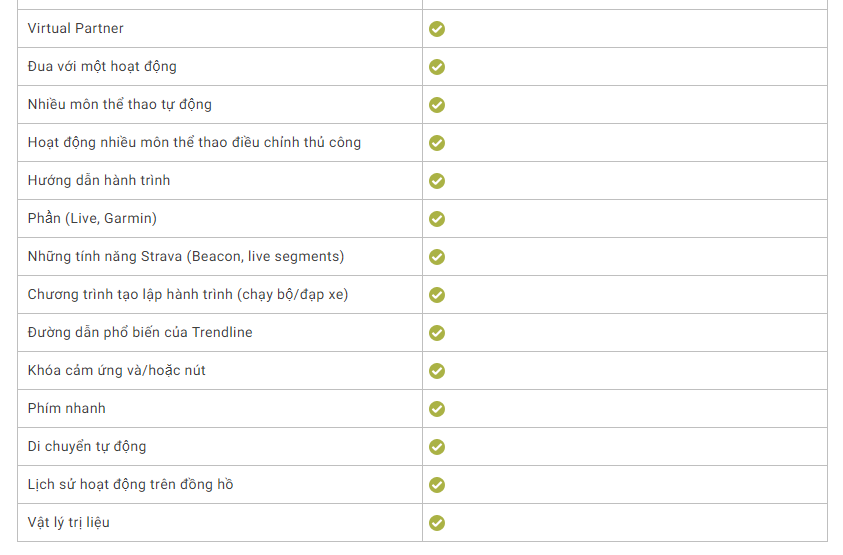
Task: Click the checkmark beside Đua với một hoạt động
Action: point(437,67)
